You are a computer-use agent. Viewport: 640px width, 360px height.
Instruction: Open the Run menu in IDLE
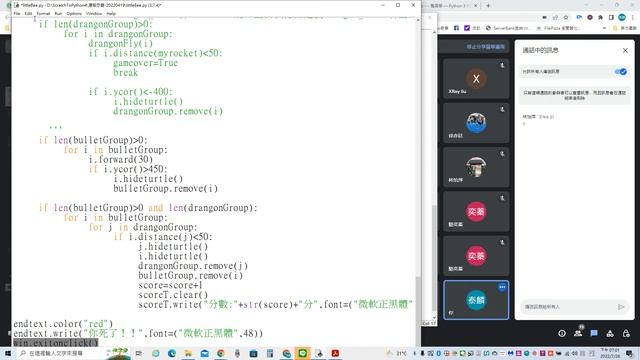[58, 13]
